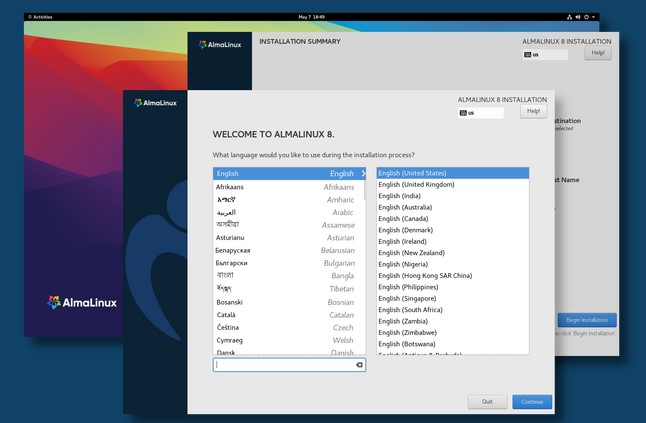Click the arrow next to selected English language
This screenshot has height=423, width=646.
point(363,173)
